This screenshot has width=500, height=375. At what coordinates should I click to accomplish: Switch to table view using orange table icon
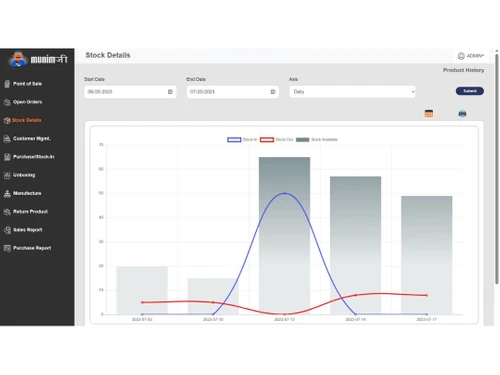point(429,113)
